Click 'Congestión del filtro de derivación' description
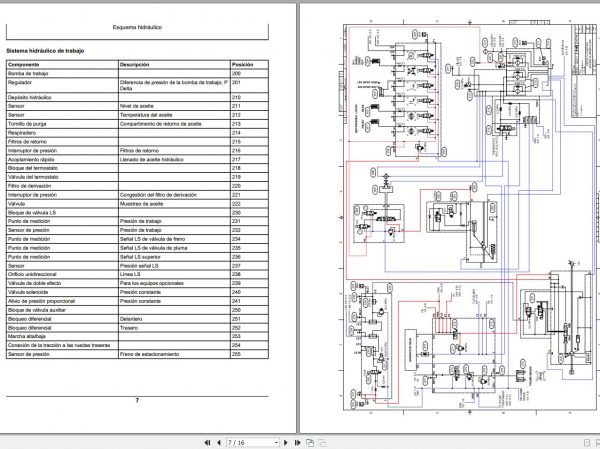The image size is (600, 449). pyautogui.click(x=158, y=194)
